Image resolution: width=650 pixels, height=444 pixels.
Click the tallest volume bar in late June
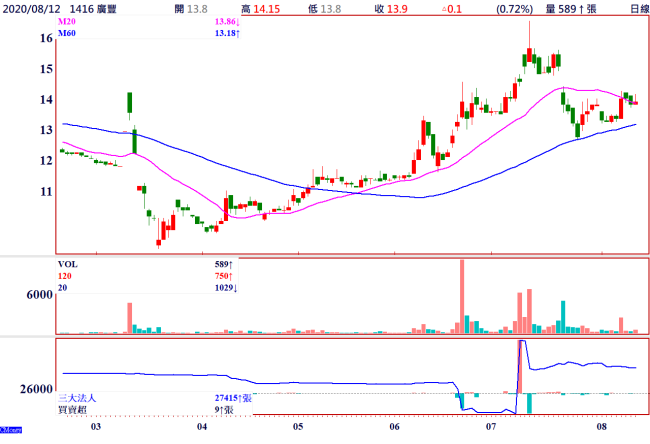point(462,296)
